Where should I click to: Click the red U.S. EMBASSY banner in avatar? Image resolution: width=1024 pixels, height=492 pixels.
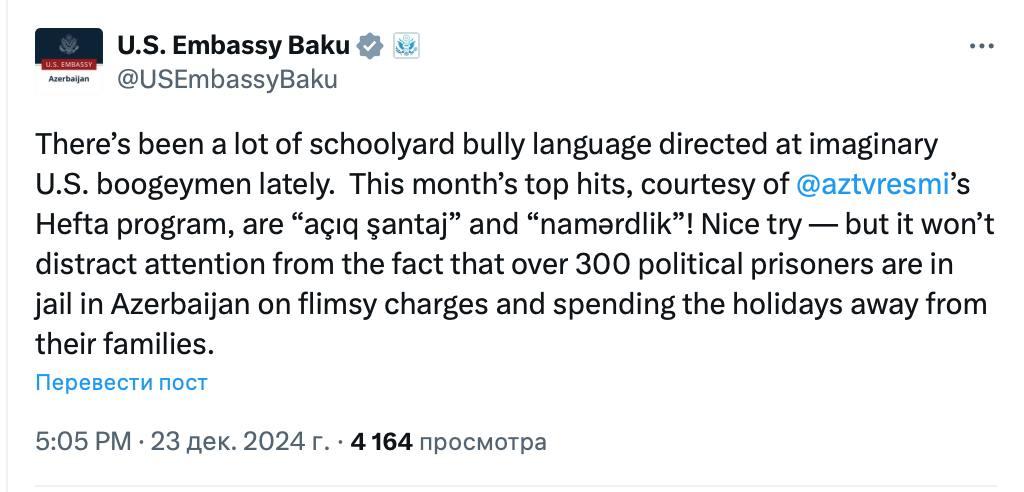tap(69, 65)
